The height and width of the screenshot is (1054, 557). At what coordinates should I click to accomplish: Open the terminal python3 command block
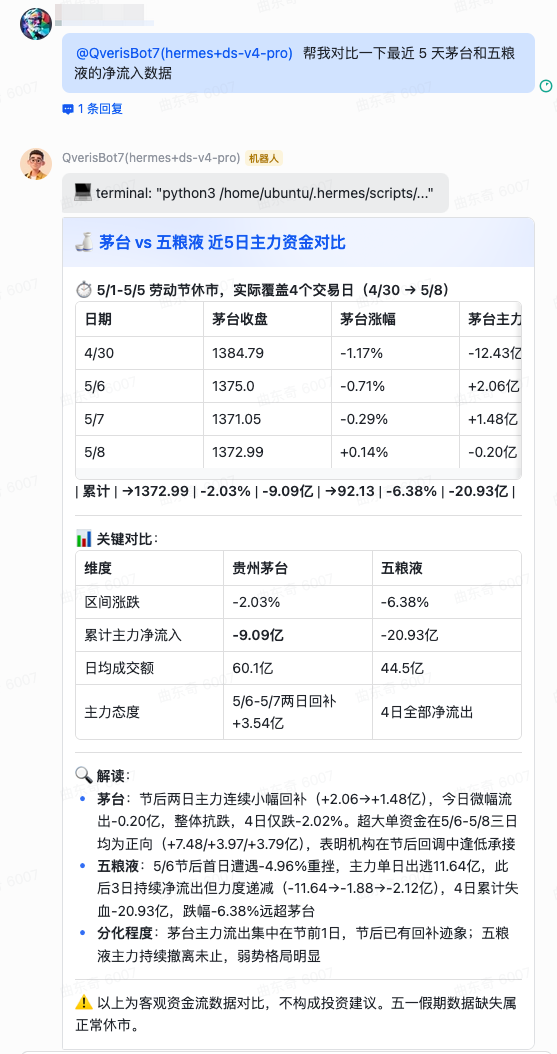click(x=255, y=194)
